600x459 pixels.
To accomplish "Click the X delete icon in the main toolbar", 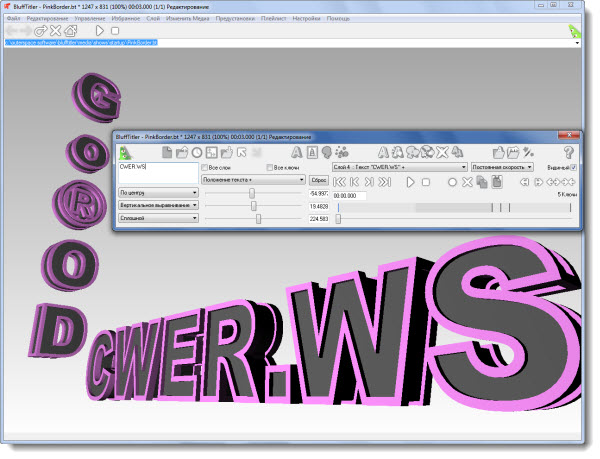I will [56, 31].
